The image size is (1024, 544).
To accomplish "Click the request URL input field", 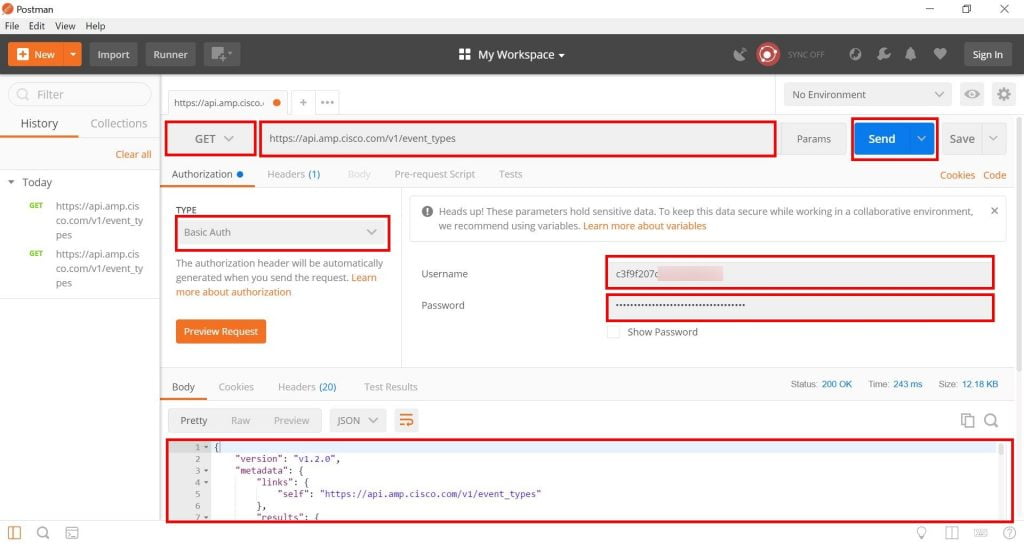I will tap(518, 138).
